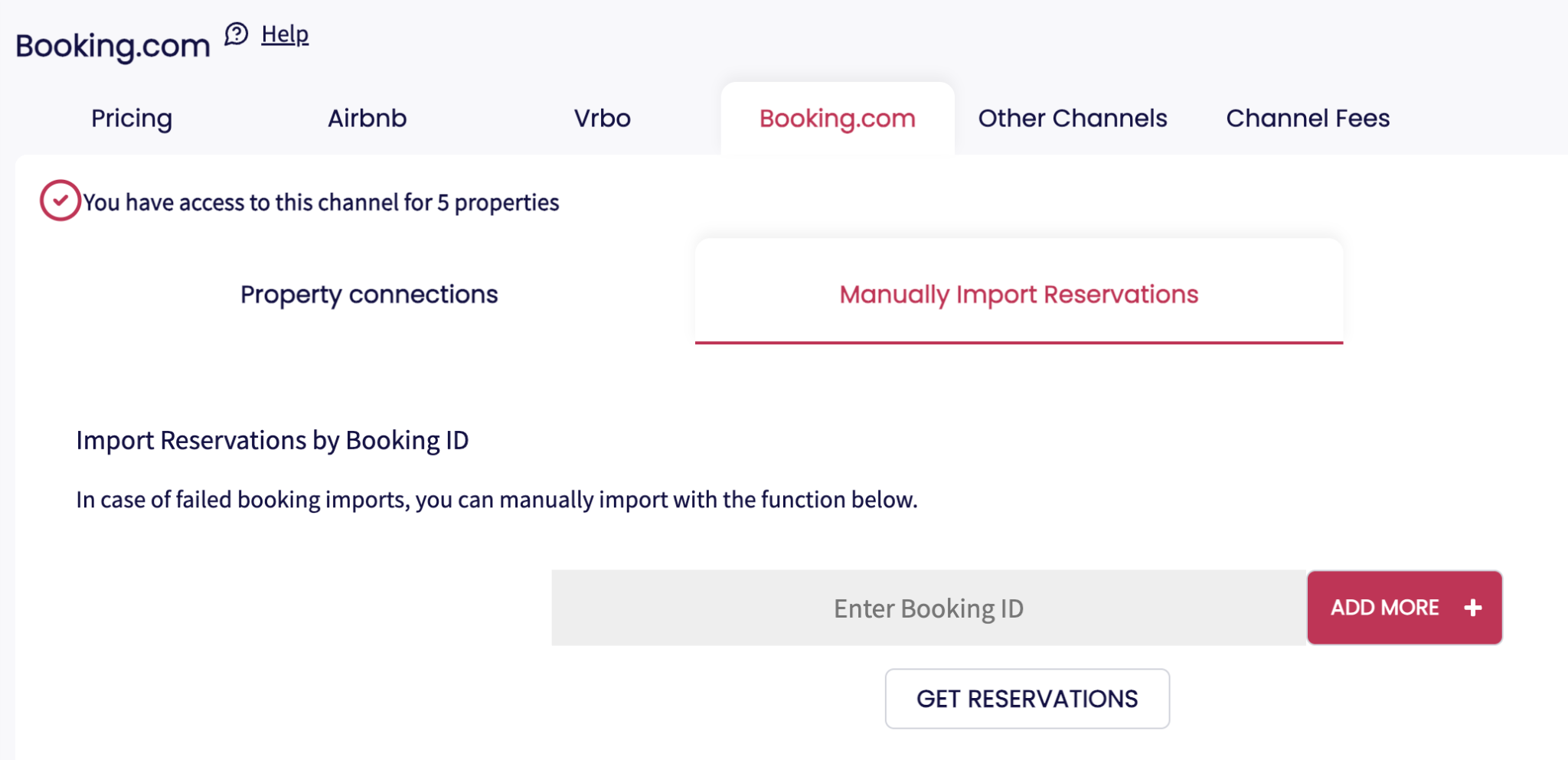Click the Booking.com page title
The image size is (1568, 760).
coord(113,46)
